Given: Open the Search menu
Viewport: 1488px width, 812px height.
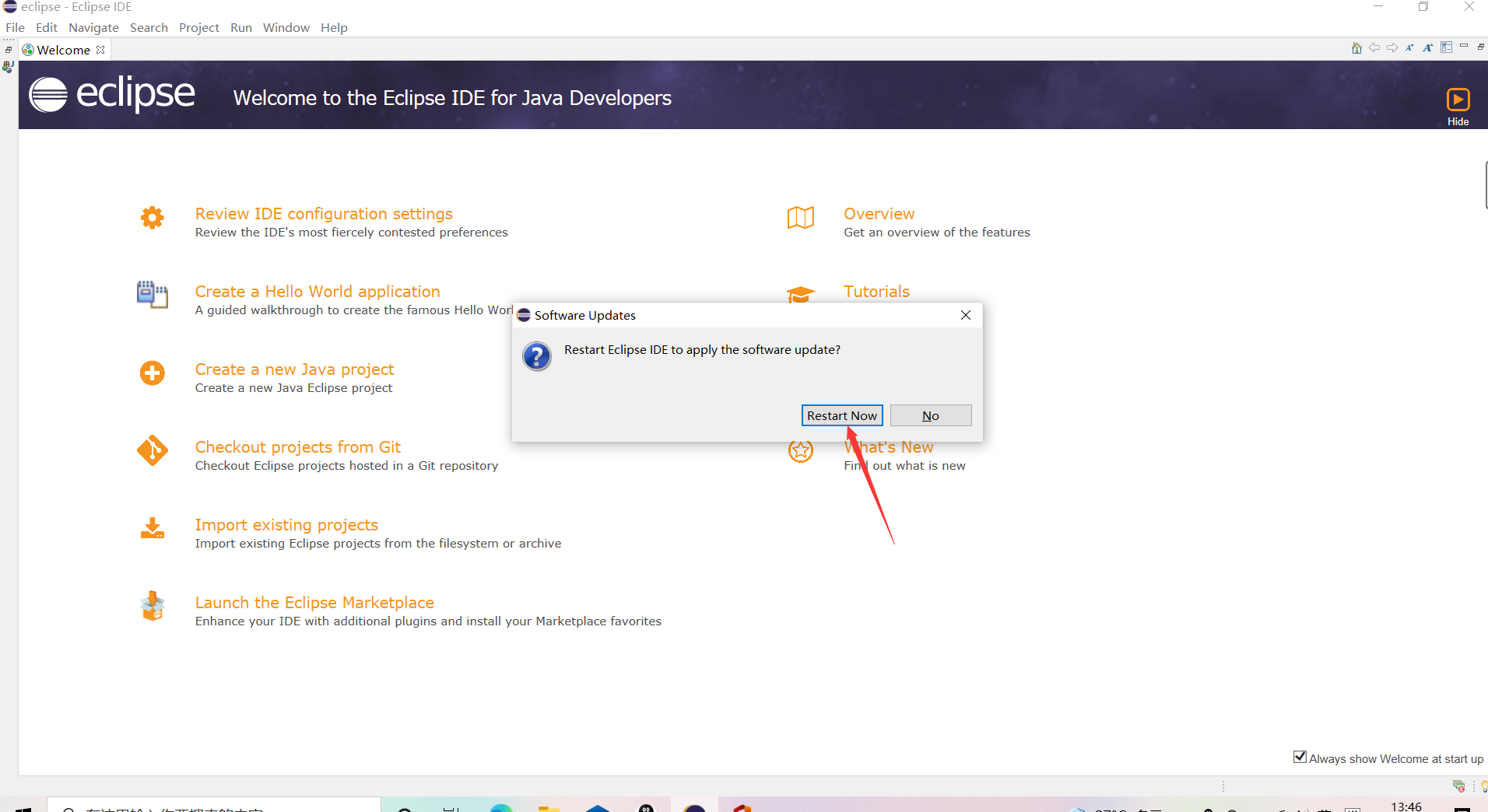Looking at the screenshot, I should point(149,27).
